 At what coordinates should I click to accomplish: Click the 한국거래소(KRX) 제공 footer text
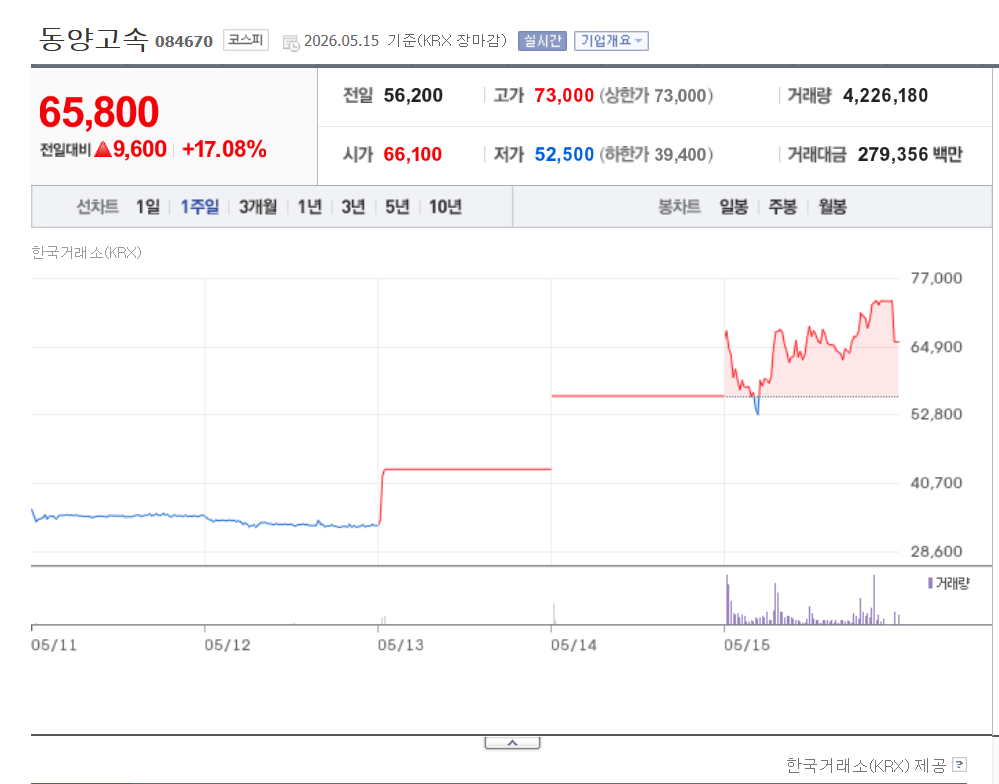pyautogui.click(x=865, y=765)
